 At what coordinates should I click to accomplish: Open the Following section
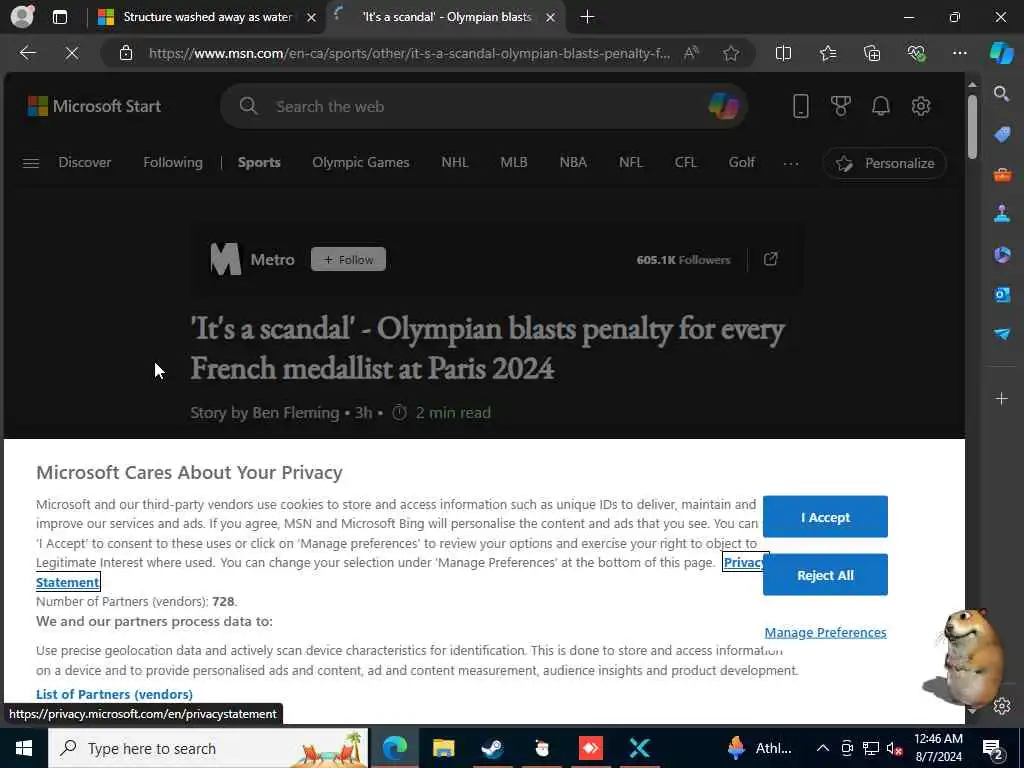(x=173, y=162)
